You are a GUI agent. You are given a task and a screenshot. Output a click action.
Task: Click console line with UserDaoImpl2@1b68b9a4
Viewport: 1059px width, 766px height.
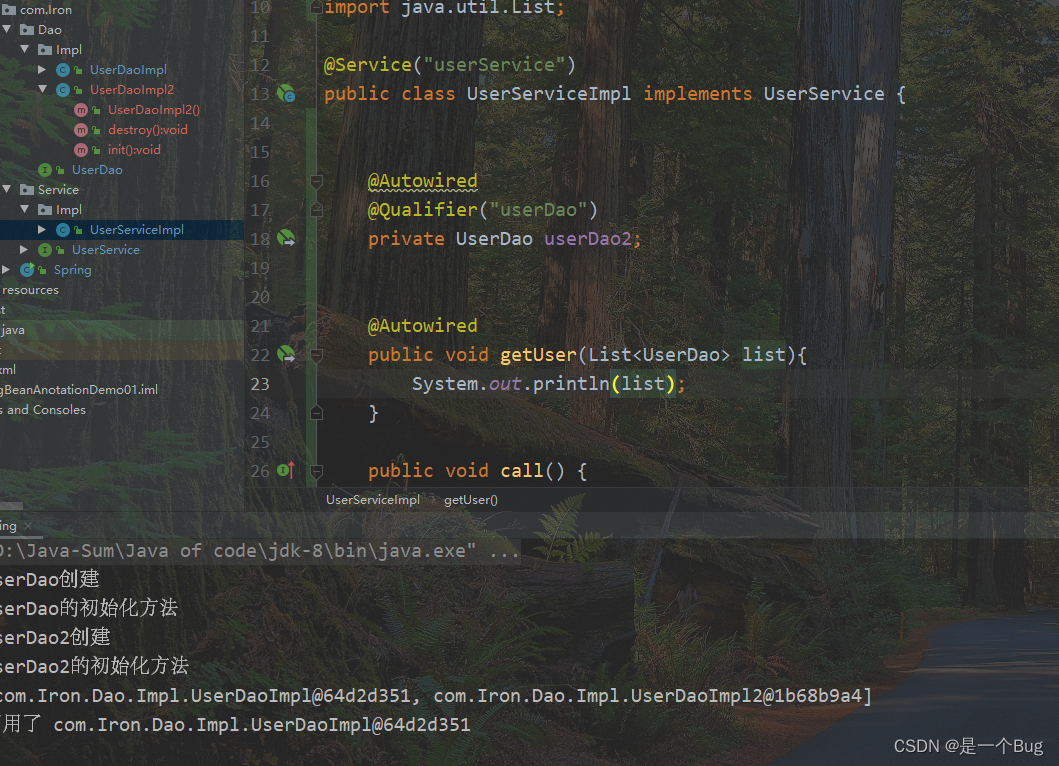(436, 696)
